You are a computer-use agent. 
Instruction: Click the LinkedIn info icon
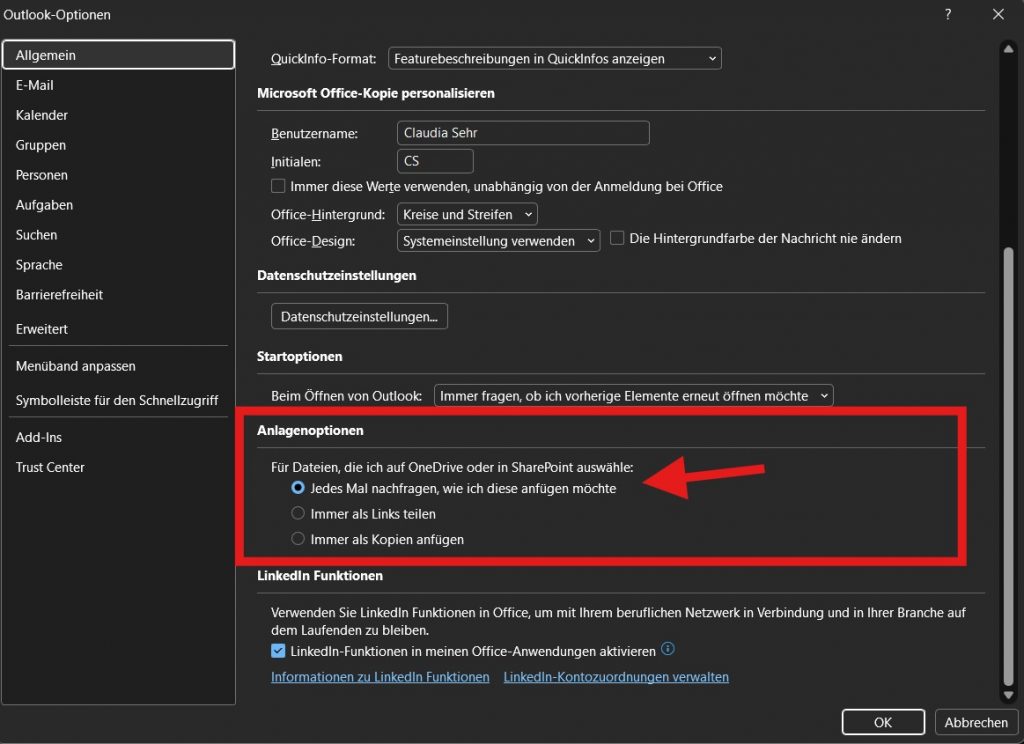pyautogui.click(x=668, y=649)
